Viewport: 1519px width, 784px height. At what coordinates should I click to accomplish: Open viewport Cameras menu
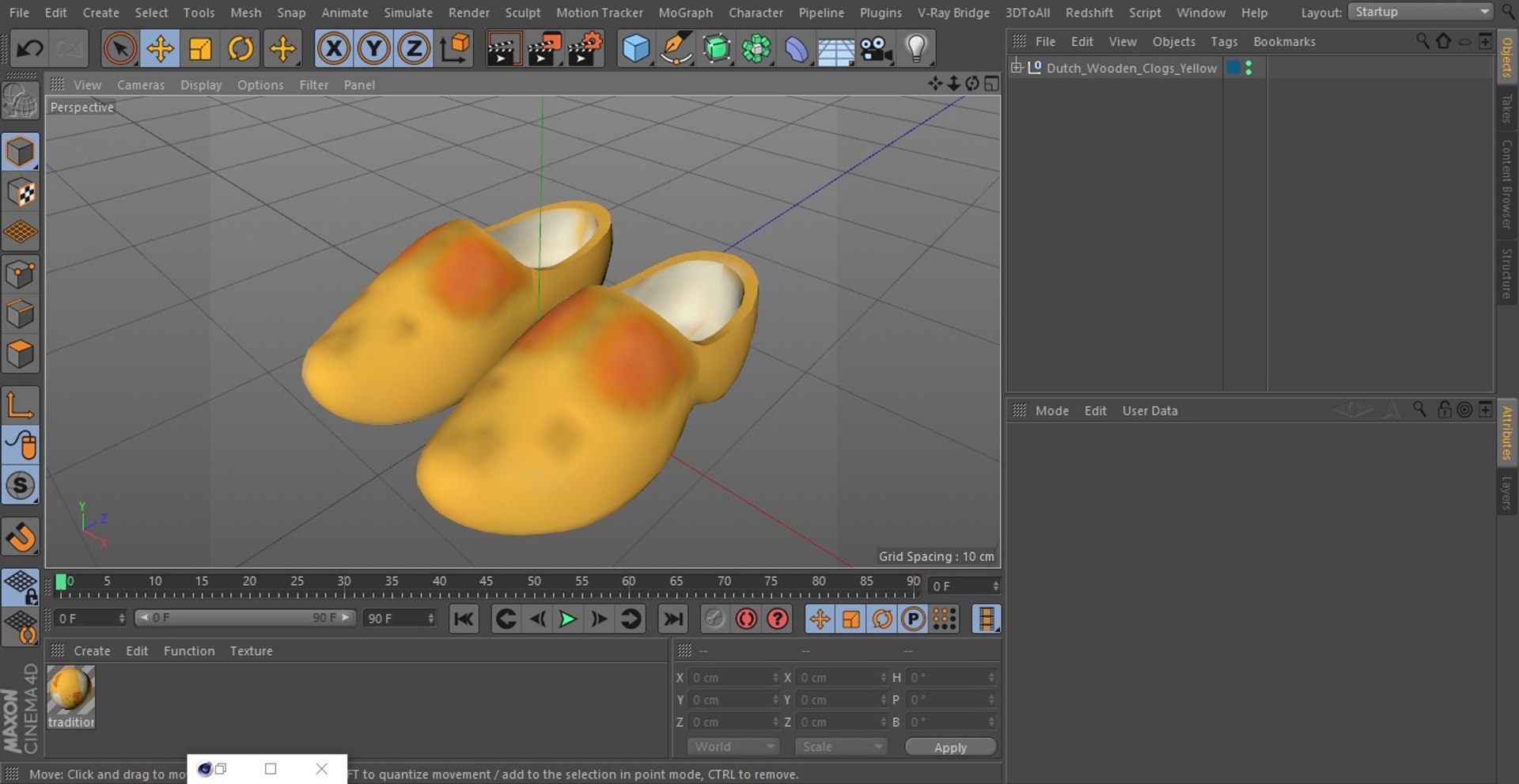click(x=141, y=85)
